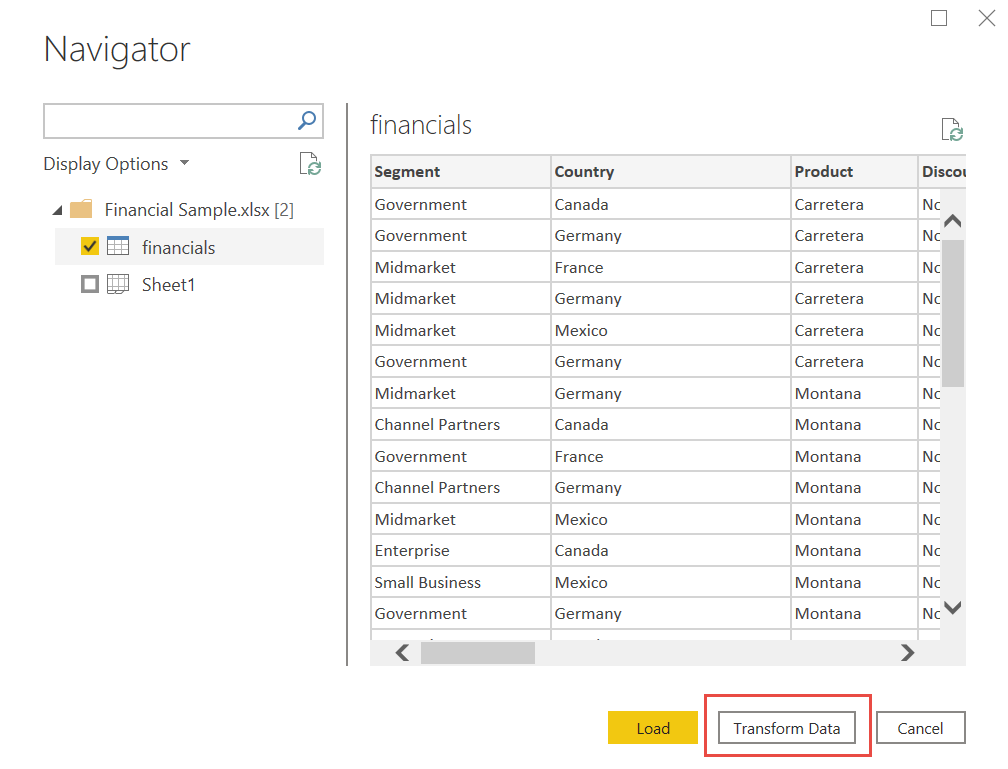Collapse the Financial Sample.xlsx tree node
Viewport: 1008px width, 769px height.
tap(58, 210)
